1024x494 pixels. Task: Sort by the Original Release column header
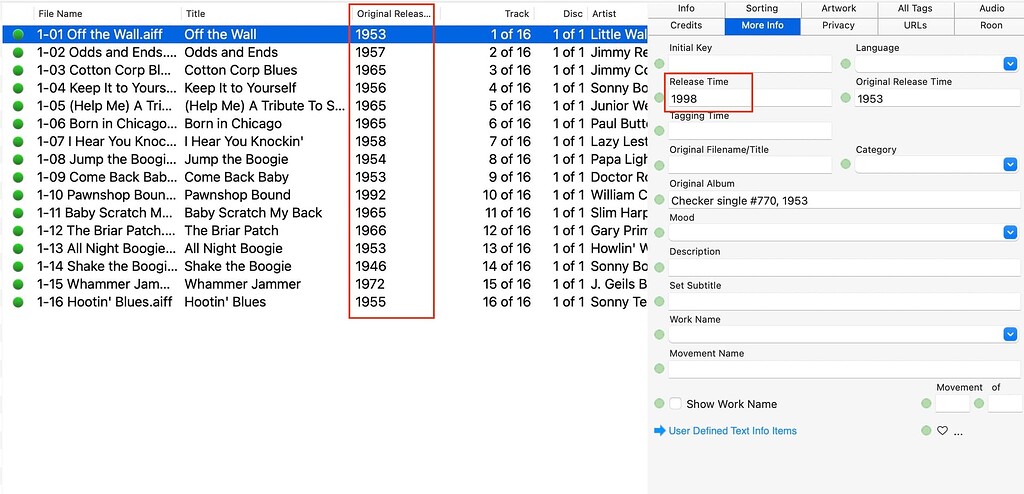pyautogui.click(x=394, y=14)
